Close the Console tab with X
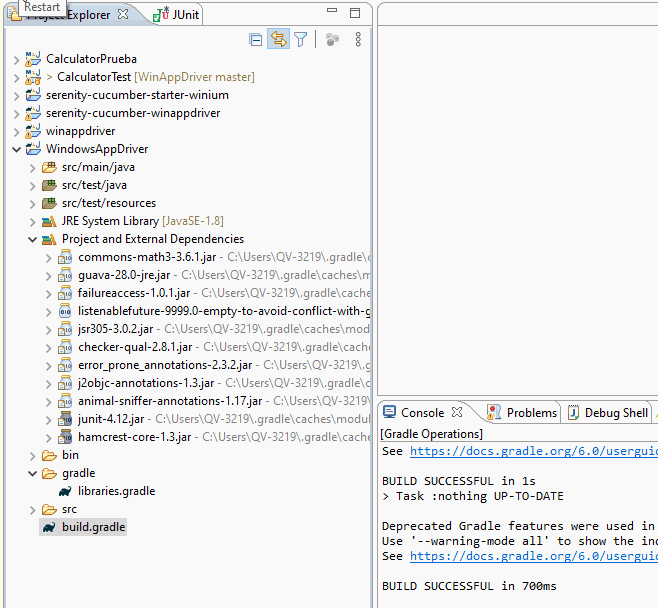Viewport: 658px width, 608px height. [457, 412]
